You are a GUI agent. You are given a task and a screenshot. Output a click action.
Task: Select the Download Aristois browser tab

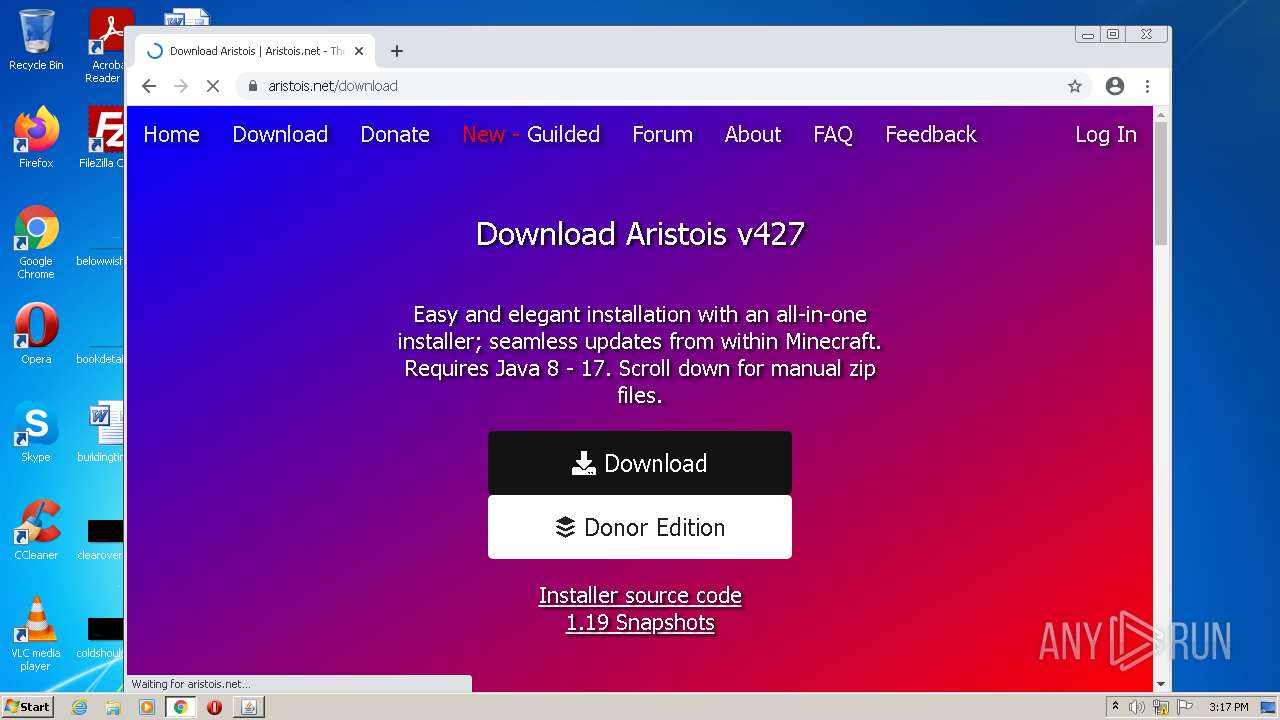click(255, 51)
